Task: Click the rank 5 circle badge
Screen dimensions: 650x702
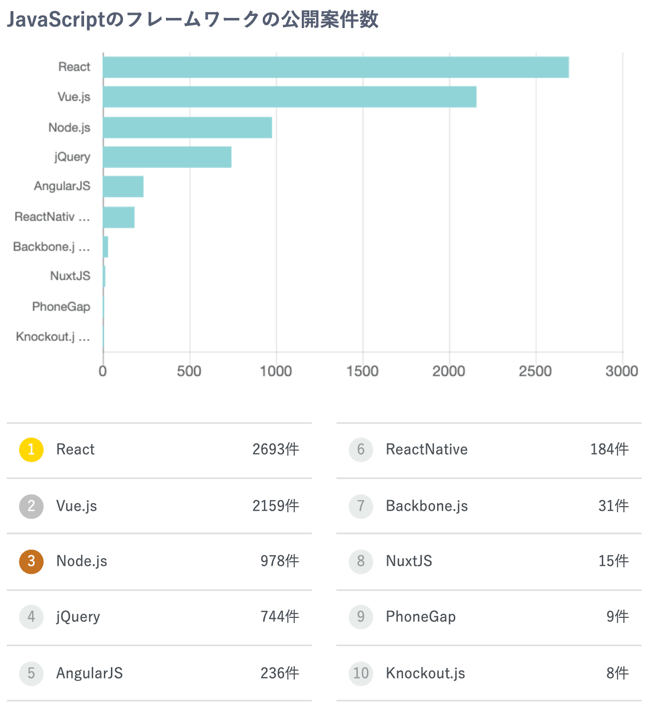Action: pos(31,674)
